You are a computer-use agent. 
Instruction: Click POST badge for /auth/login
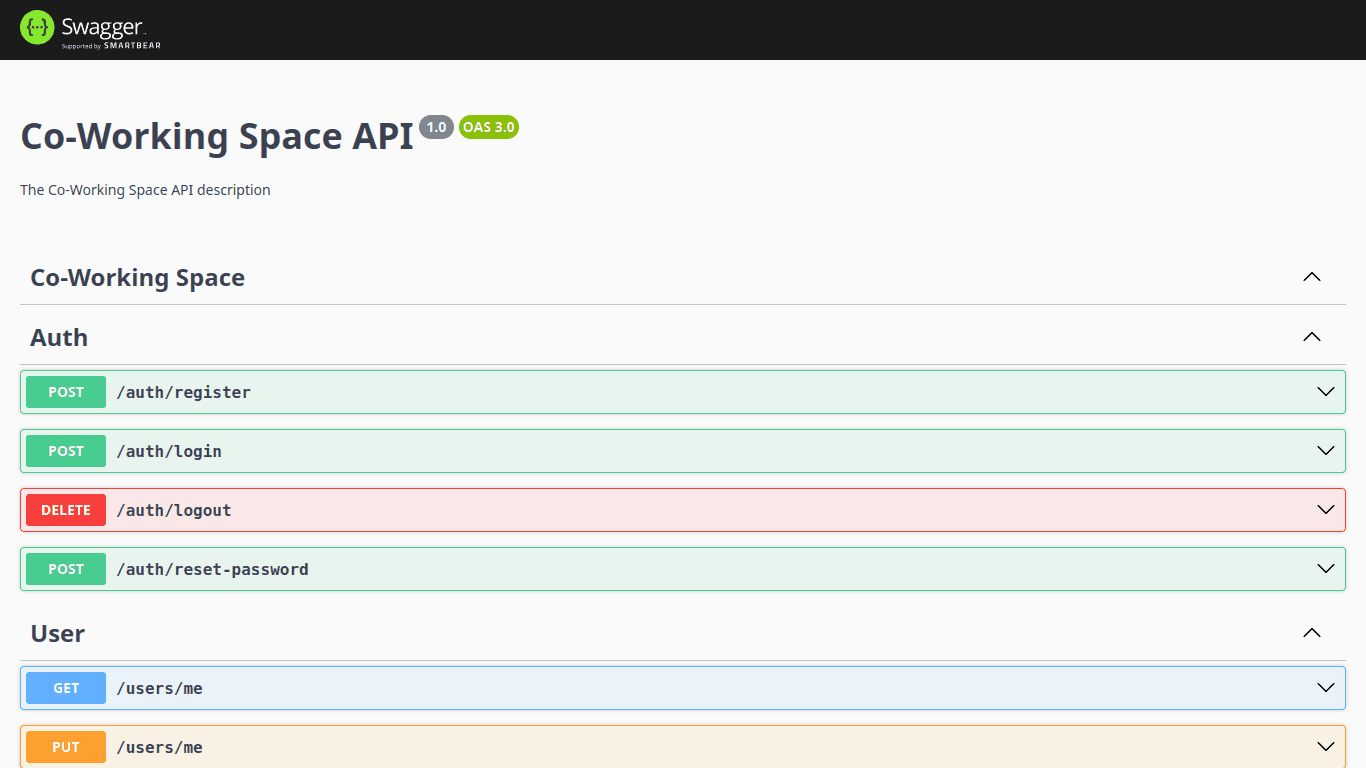tap(66, 451)
